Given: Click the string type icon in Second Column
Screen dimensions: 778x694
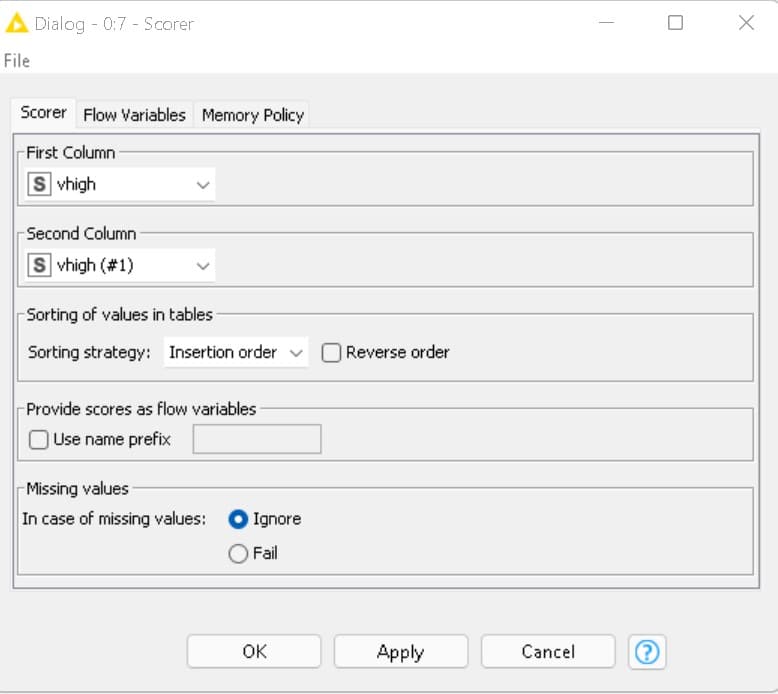Looking at the screenshot, I should pos(39,265).
